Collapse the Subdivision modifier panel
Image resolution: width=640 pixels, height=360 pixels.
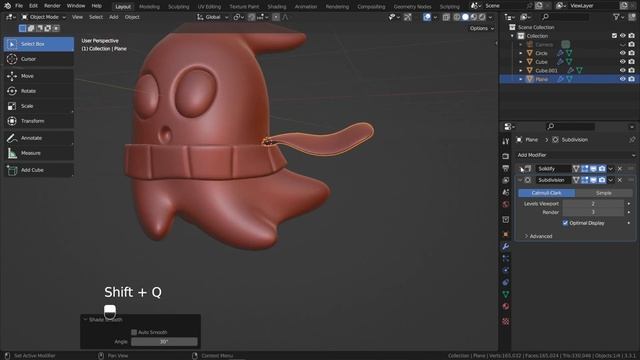[520, 180]
